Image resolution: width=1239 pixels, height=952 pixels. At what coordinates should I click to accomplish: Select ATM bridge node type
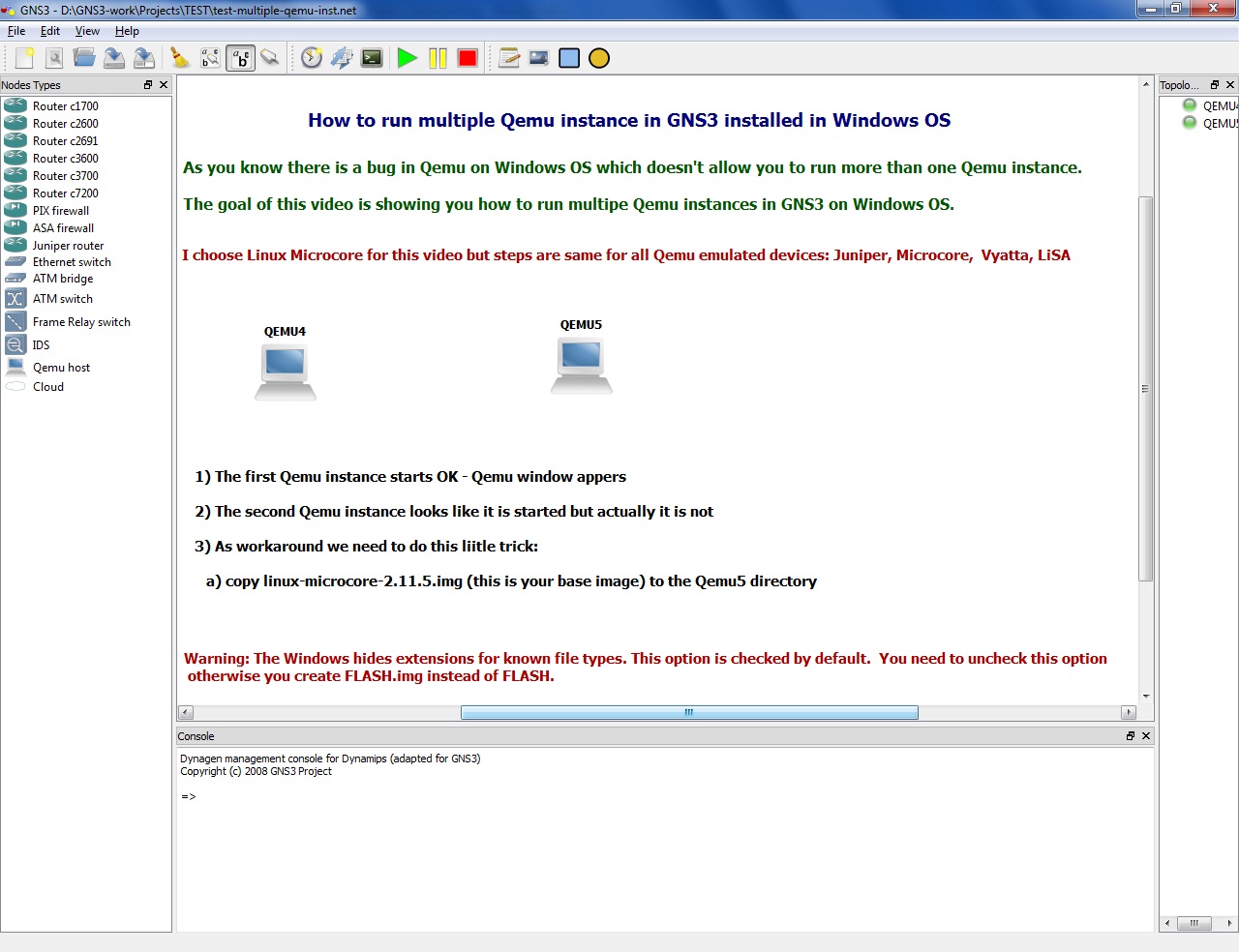tap(63, 279)
